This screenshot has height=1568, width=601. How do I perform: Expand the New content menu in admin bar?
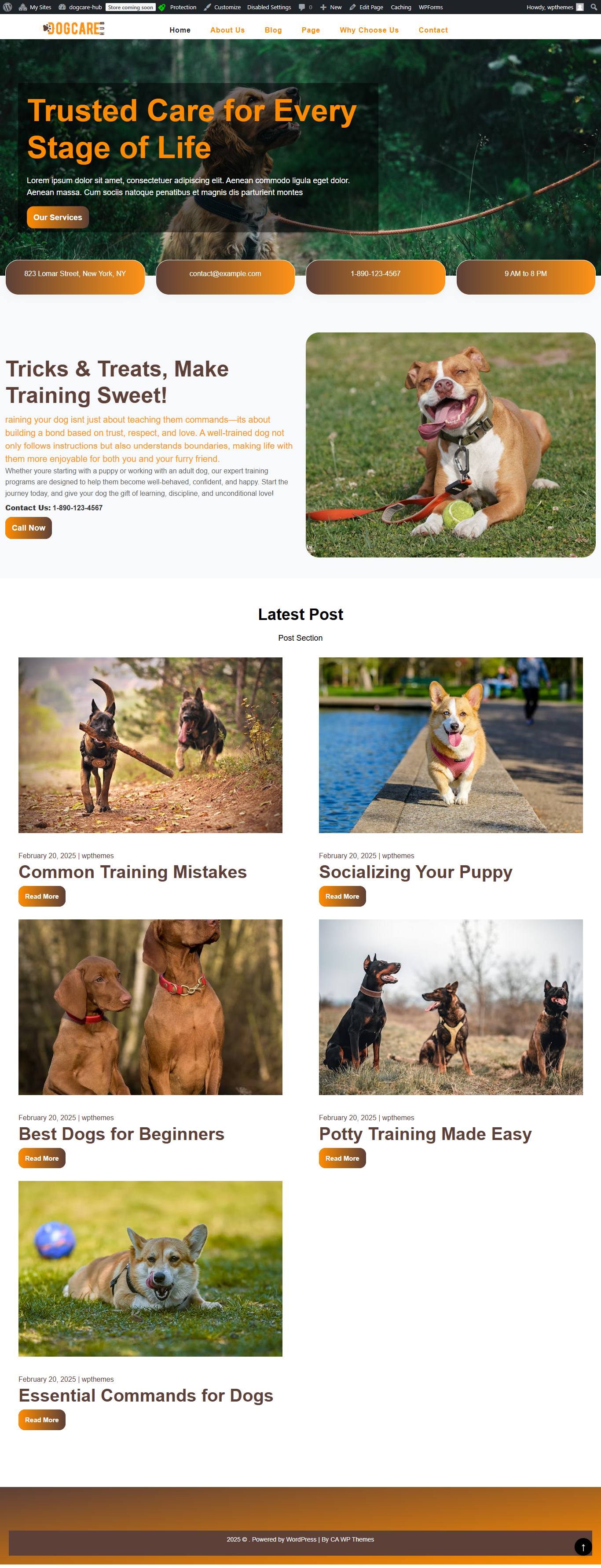[x=331, y=7]
